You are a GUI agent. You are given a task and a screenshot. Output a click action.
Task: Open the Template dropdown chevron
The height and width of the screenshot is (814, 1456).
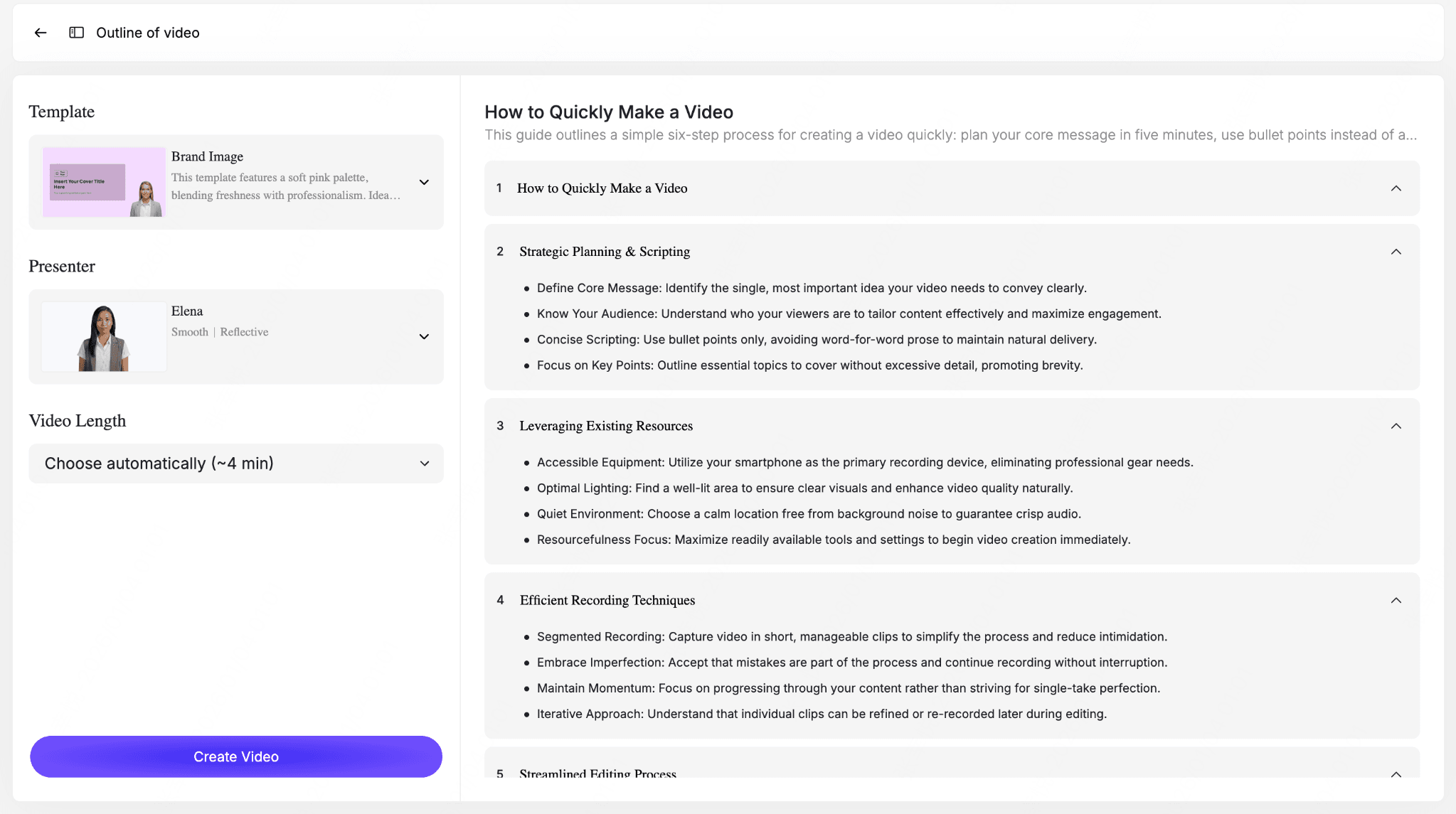pos(423,182)
